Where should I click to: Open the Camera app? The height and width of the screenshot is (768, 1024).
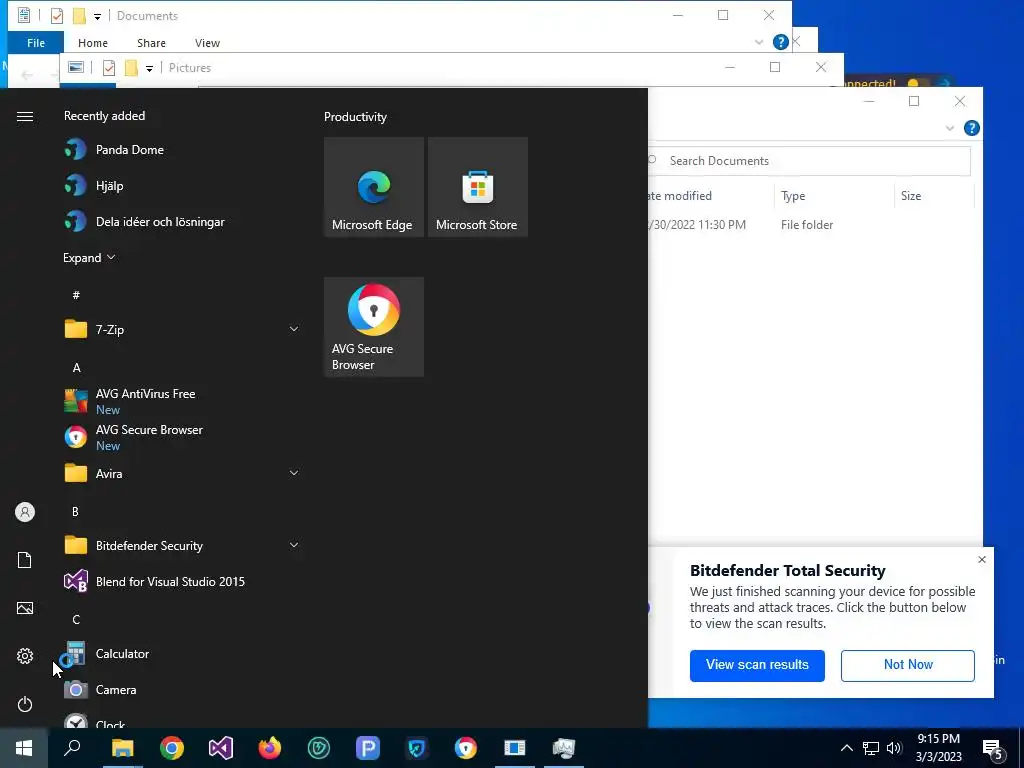coord(183,690)
